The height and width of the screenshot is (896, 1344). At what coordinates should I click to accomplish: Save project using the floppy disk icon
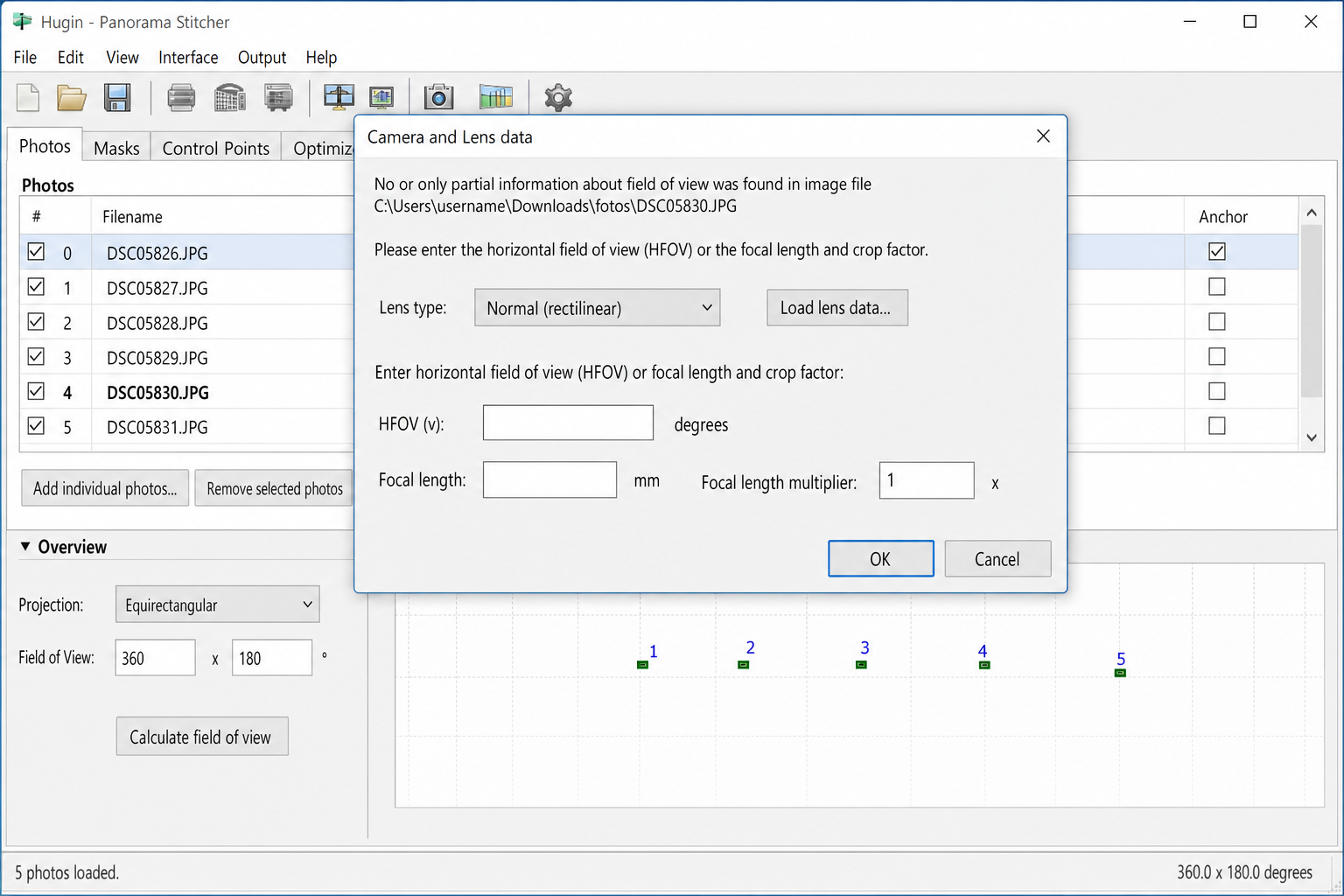[x=117, y=97]
